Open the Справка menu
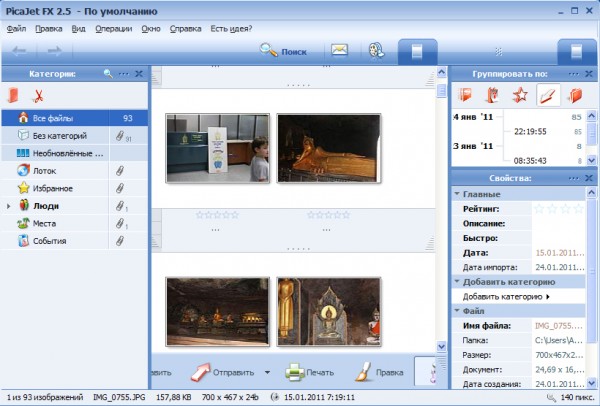 click(185, 28)
